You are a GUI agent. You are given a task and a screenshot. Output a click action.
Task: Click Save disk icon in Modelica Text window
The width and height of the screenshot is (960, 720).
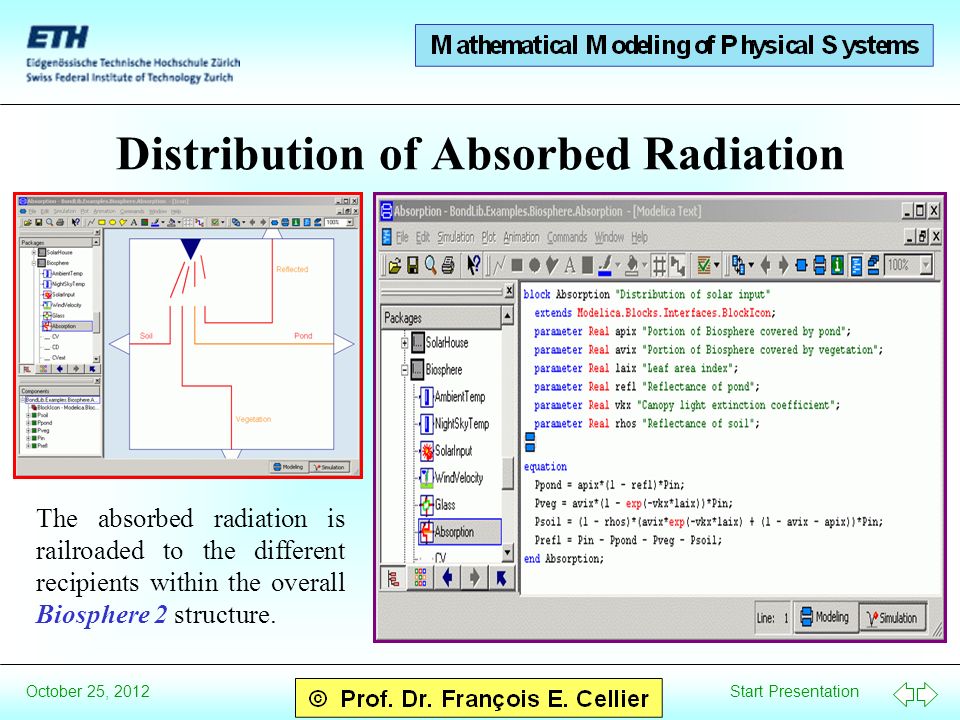(413, 266)
